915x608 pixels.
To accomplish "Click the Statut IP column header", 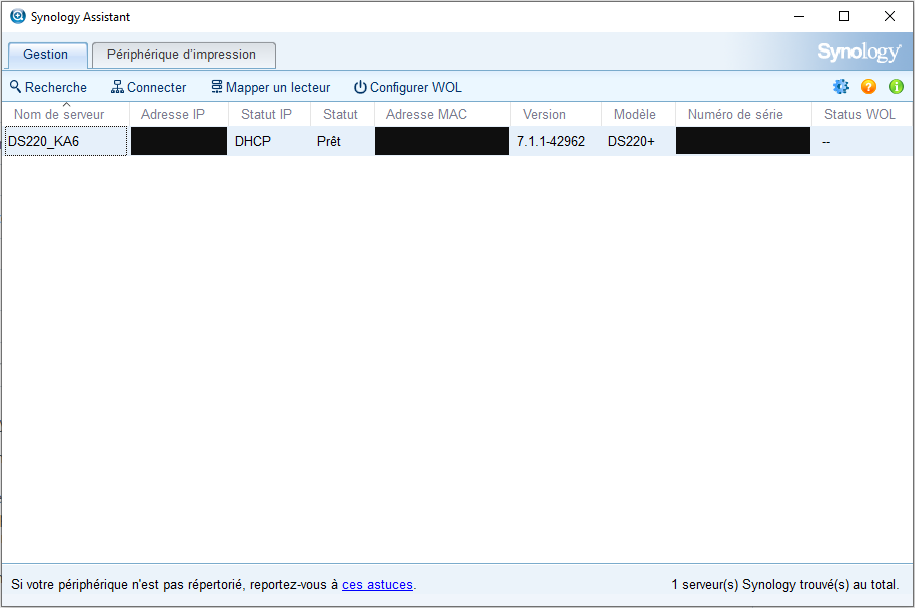I will [266, 115].
